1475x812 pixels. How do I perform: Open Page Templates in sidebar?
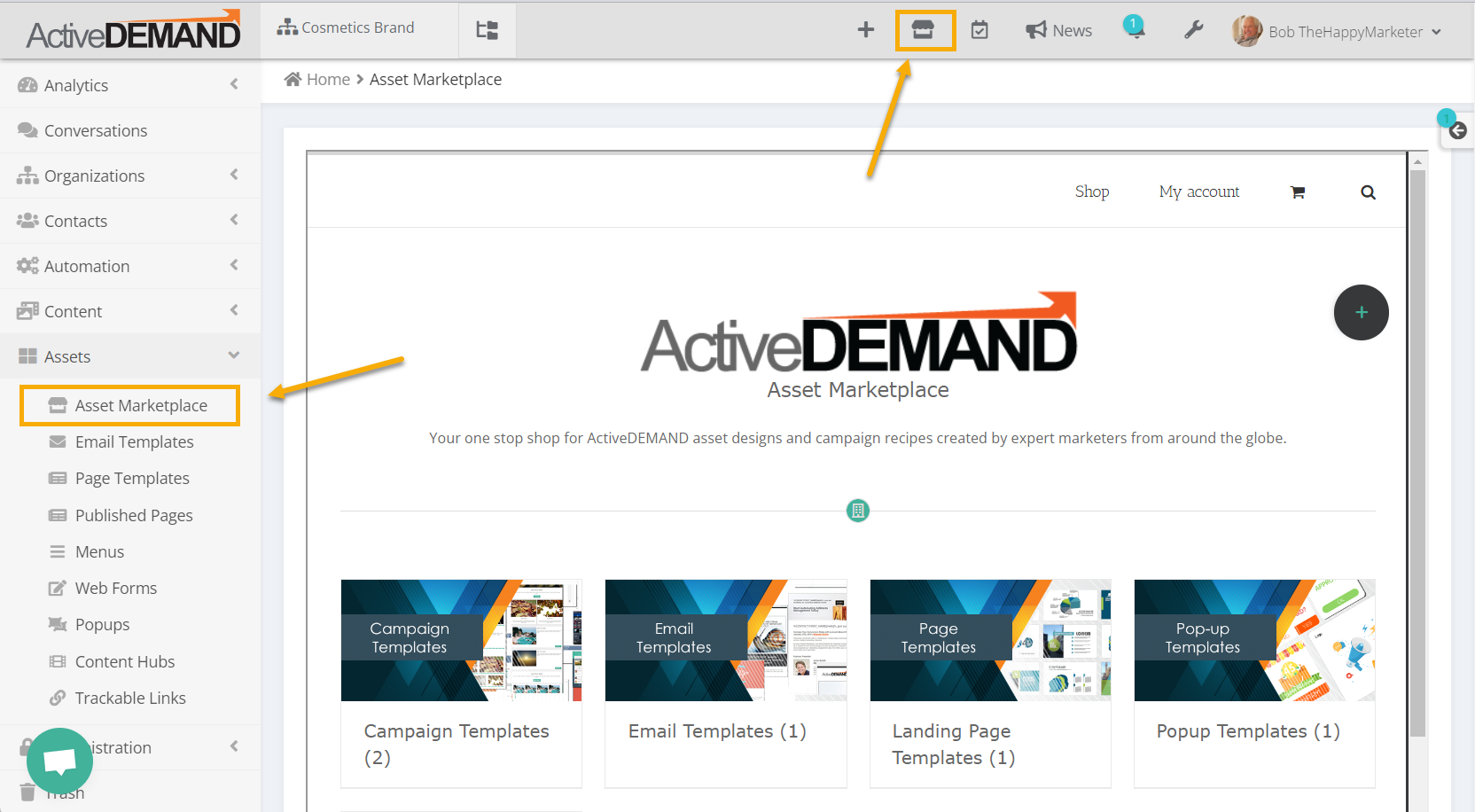tap(132, 478)
